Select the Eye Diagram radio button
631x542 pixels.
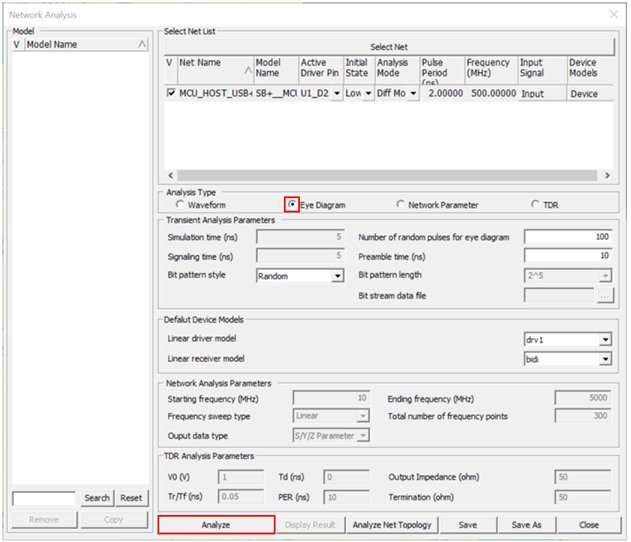point(293,205)
